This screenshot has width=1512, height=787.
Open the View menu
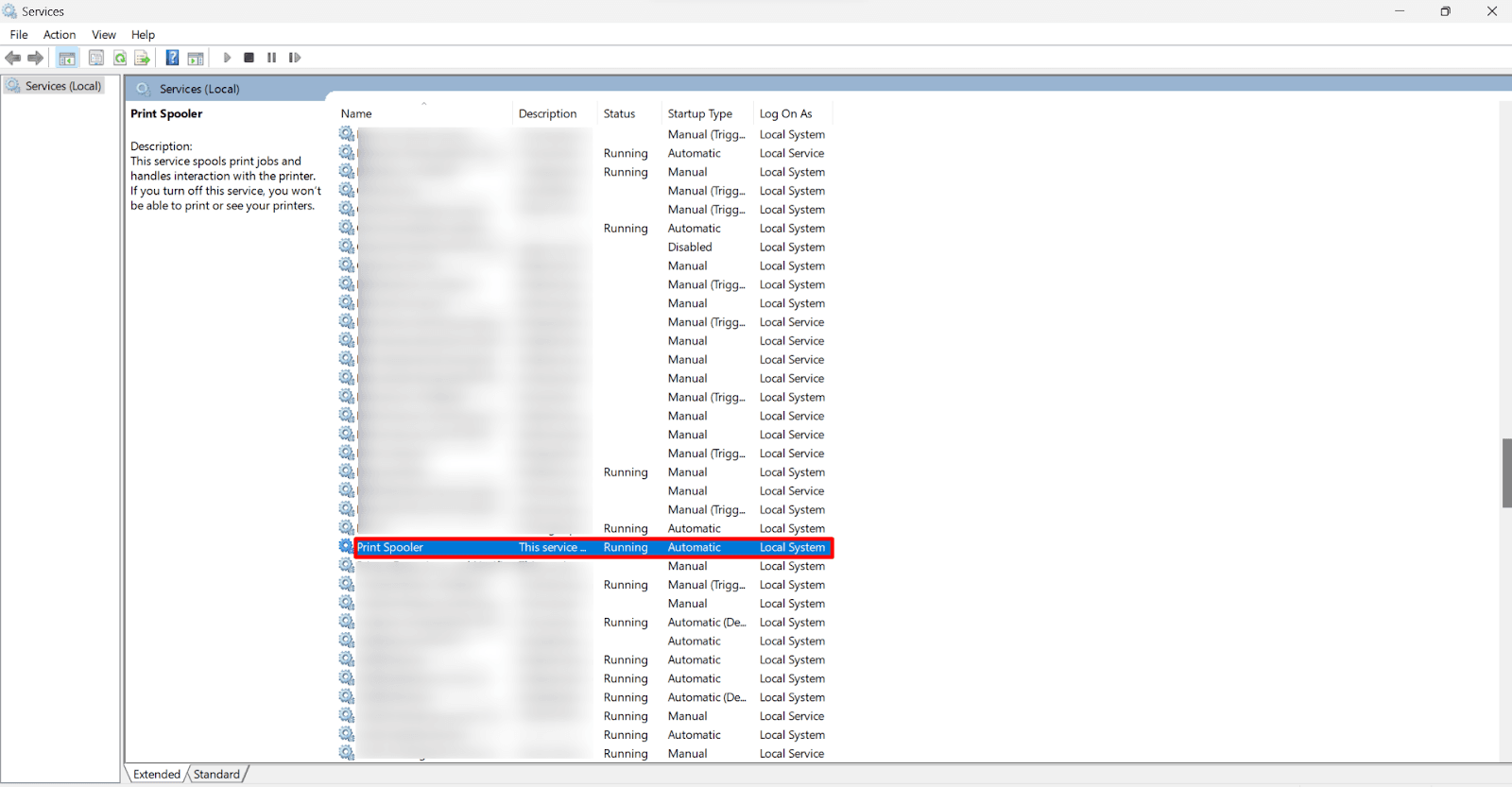(x=104, y=35)
